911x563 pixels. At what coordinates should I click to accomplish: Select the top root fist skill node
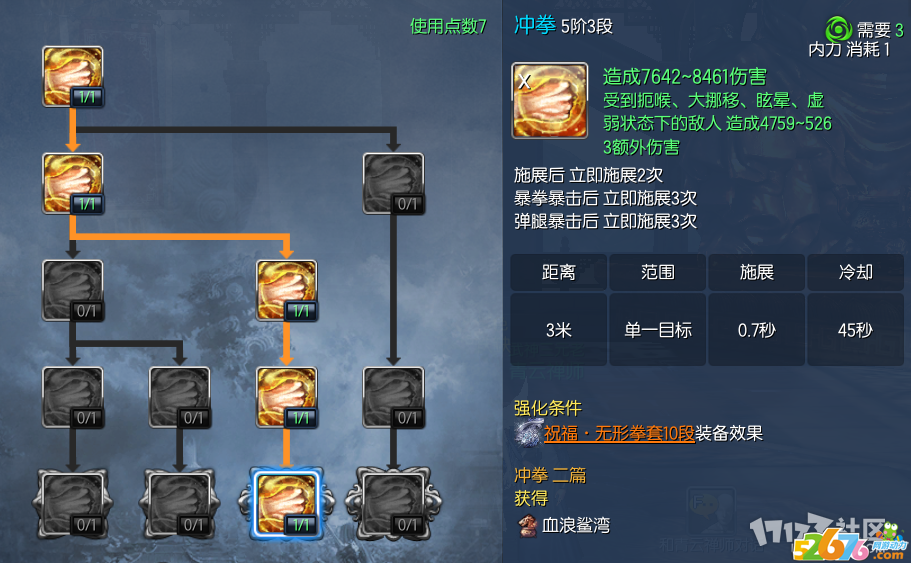pos(73,77)
